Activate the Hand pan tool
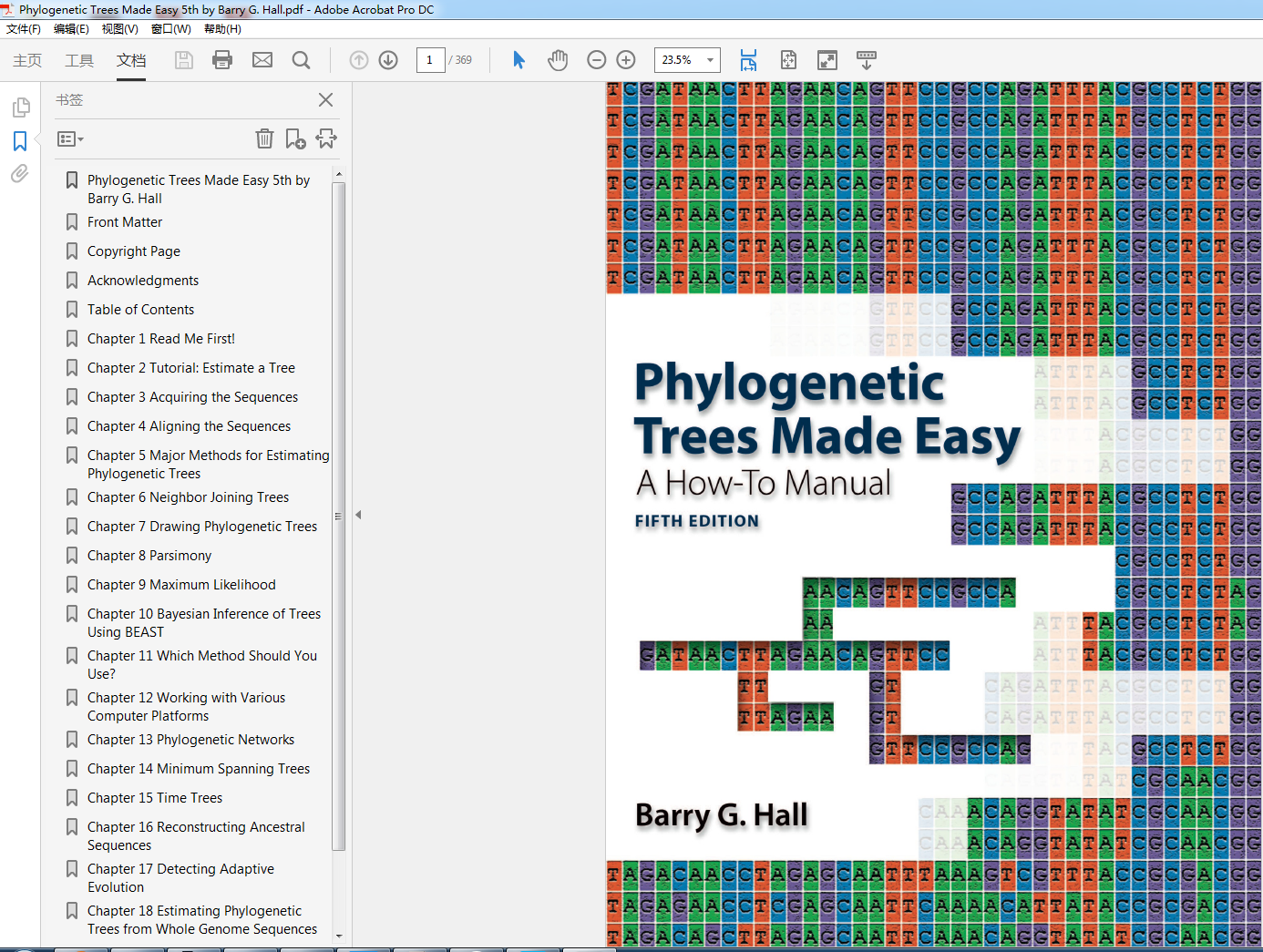Screen dimensions: 1263x952 click(558, 60)
